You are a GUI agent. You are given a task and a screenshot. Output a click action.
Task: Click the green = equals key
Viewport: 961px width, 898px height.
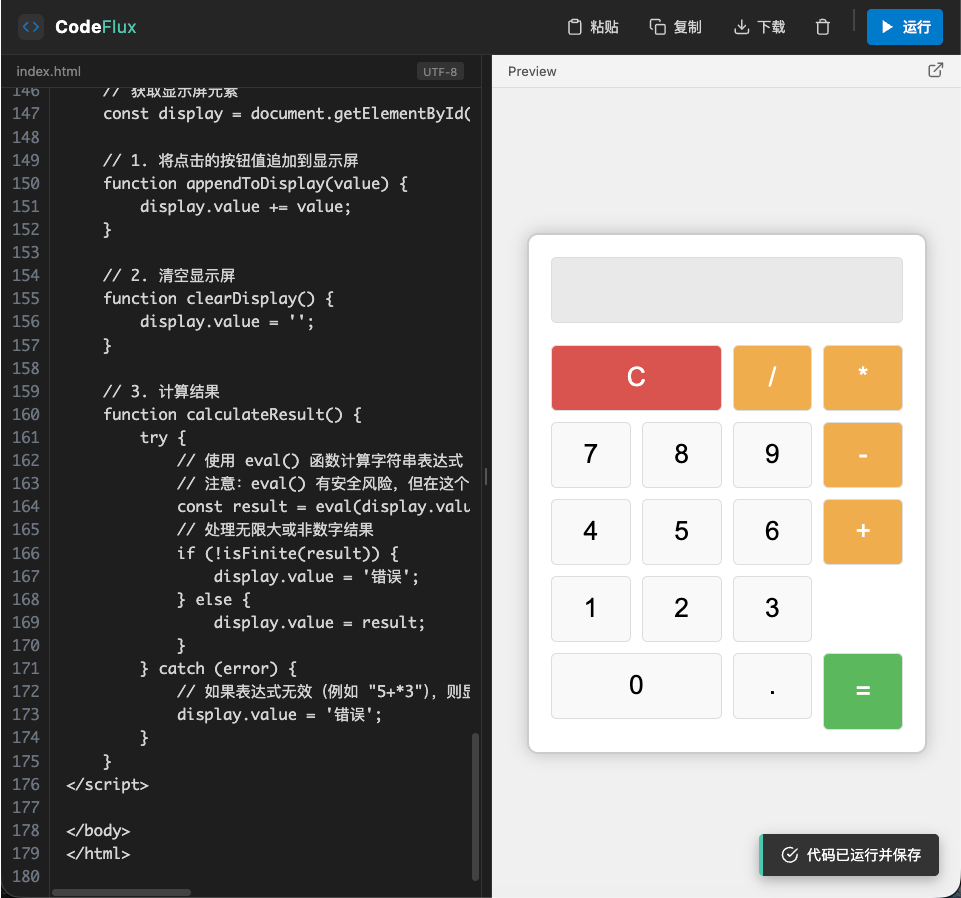click(x=862, y=691)
